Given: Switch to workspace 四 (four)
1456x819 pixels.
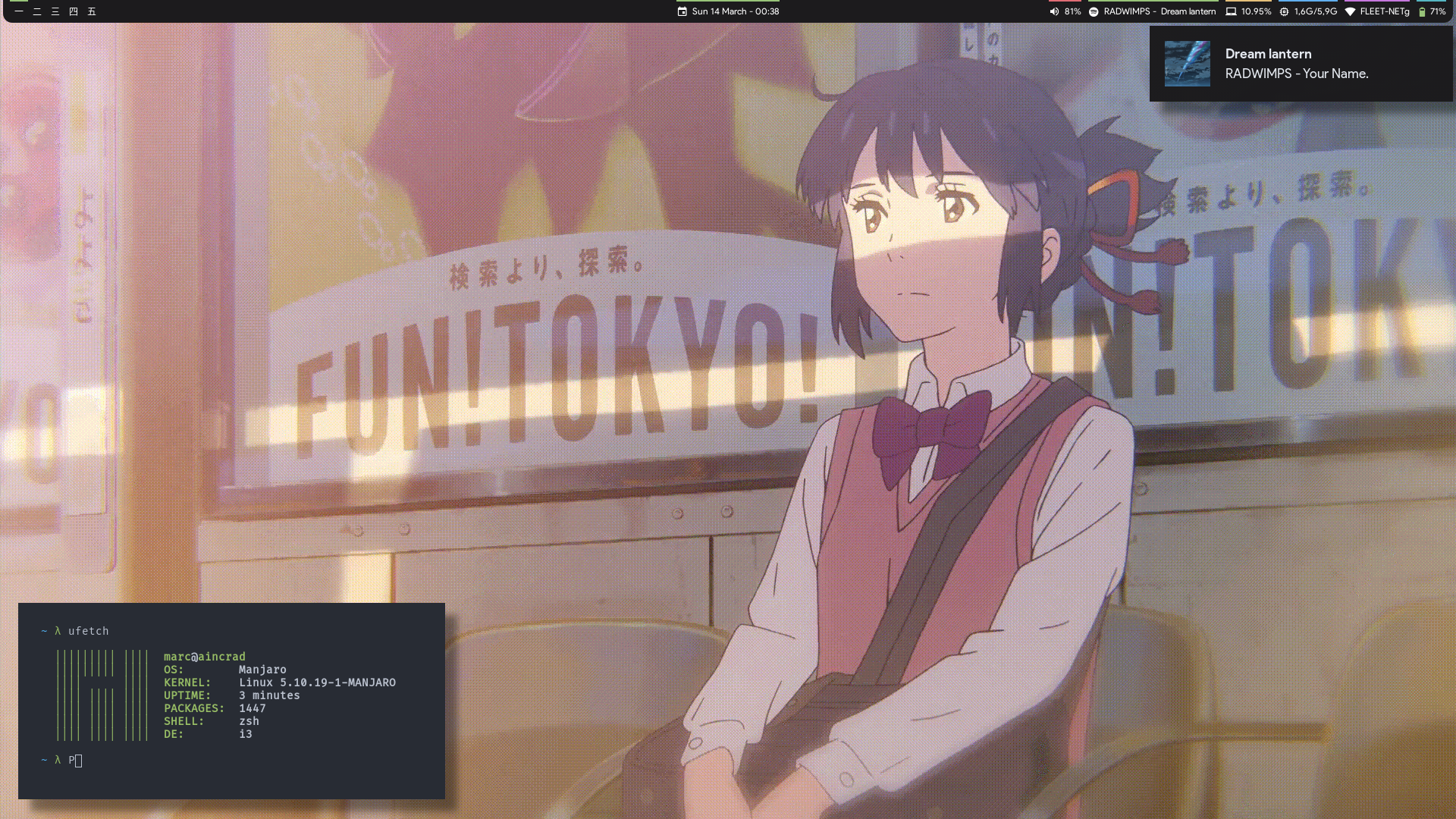Looking at the screenshot, I should click(74, 11).
